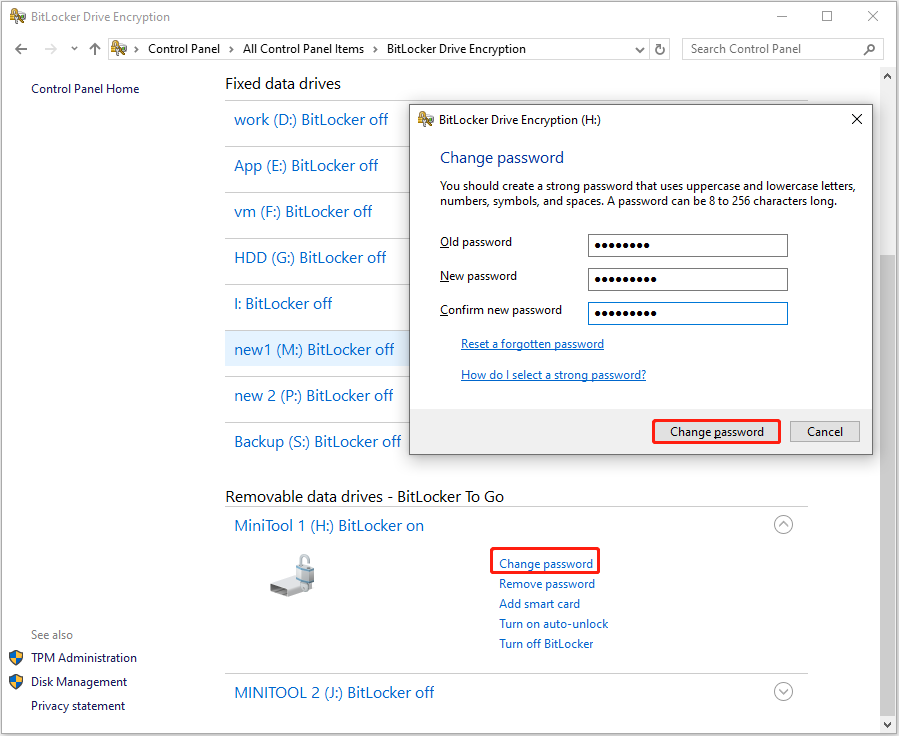The height and width of the screenshot is (736, 899).
Task: Confirm with the Change password button
Action: [716, 431]
